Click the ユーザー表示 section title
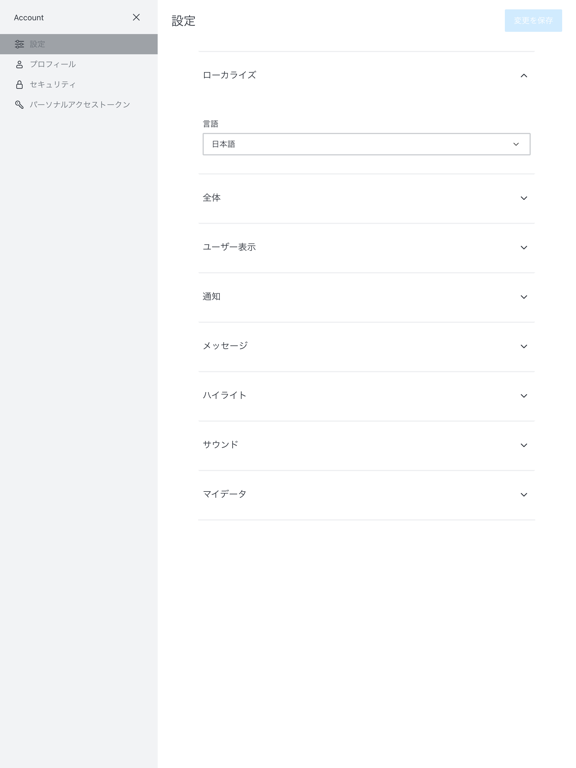576x768 pixels. pyautogui.click(x=229, y=247)
